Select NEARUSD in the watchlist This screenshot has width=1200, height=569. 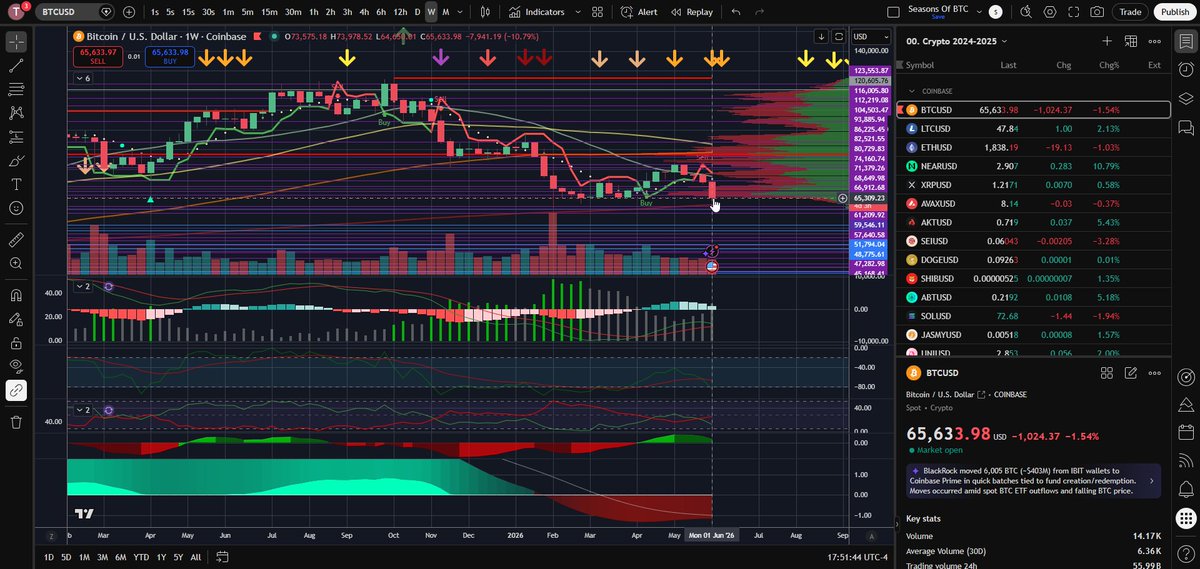[x=1033, y=166]
